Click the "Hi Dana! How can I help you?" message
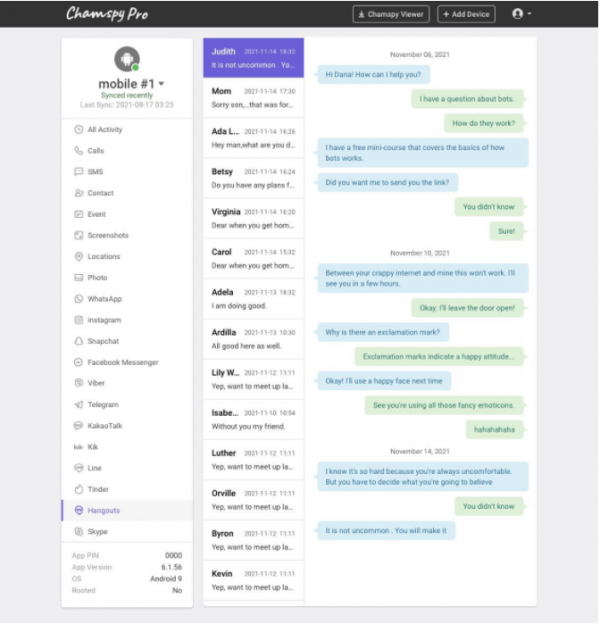The width and height of the screenshot is (600, 624). pos(373,74)
